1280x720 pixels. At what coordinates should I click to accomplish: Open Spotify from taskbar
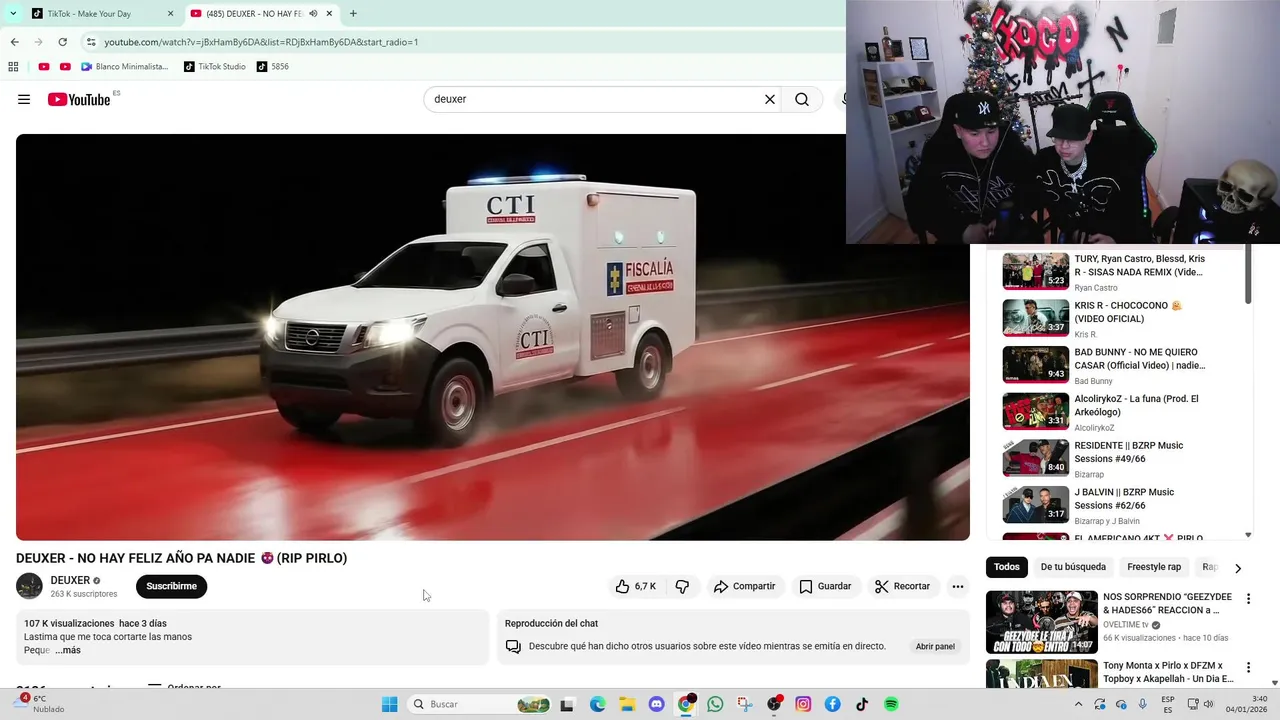(891, 704)
